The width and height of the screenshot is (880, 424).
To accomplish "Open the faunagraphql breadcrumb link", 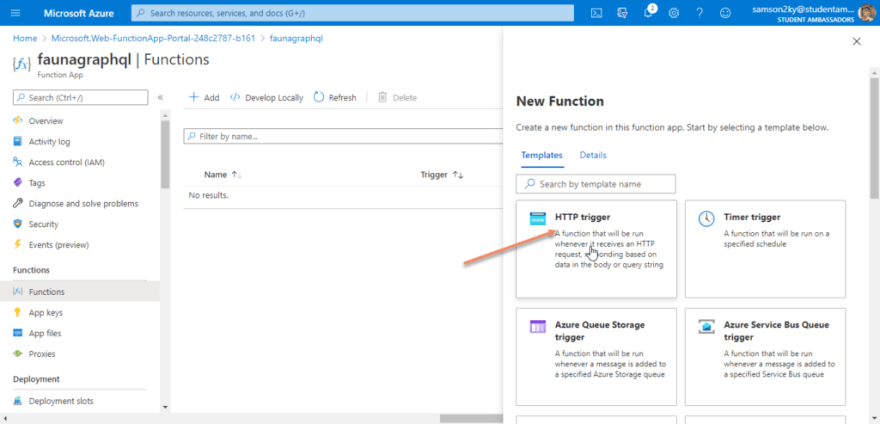I will tap(296, 38).
